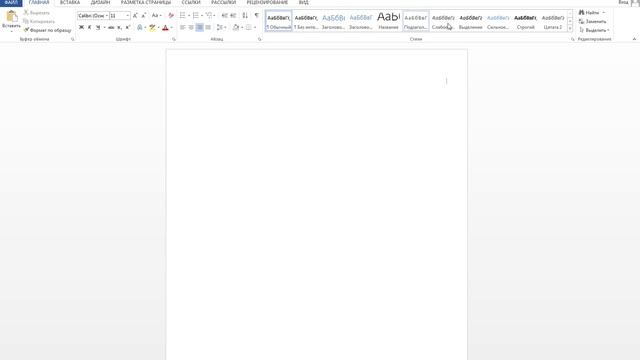The height and width of the screenshot is (360, 640).
Task: Open the font color dropdown arrow
Action: (x=171, y=27)
